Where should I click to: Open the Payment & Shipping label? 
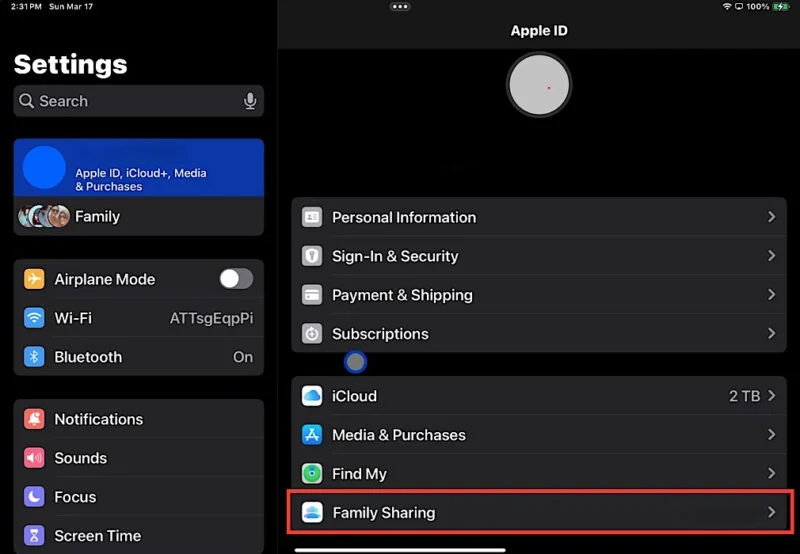tap(402, 295)
